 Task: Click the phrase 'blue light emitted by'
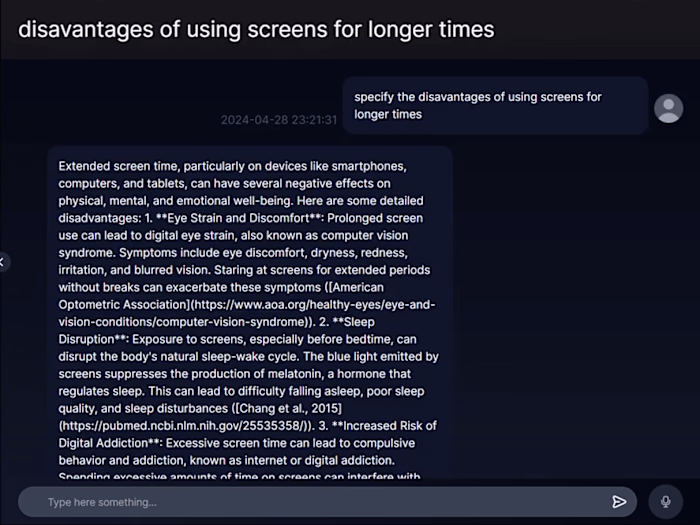(x=377, y=356)
